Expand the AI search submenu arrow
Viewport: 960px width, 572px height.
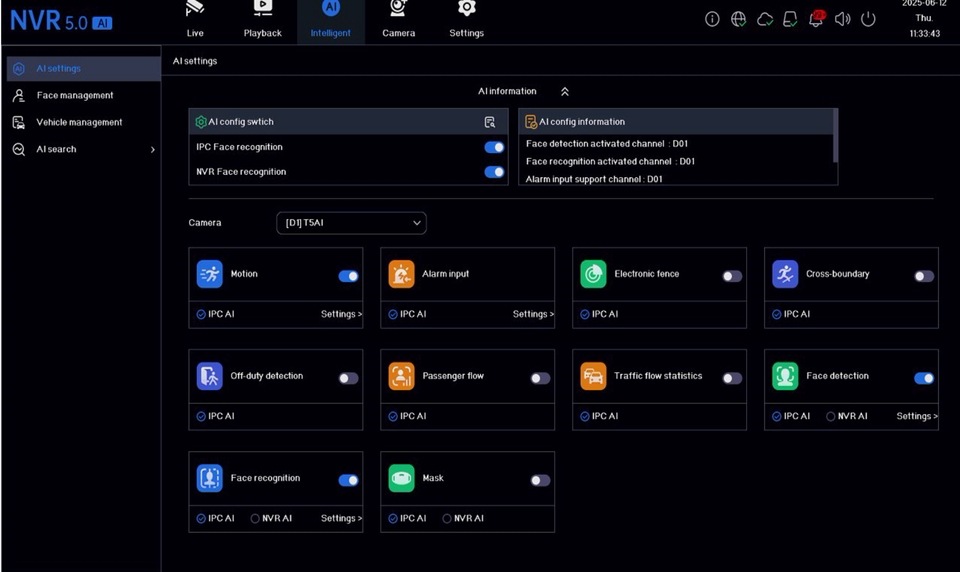pyautogui.click(x=152, y=149)
